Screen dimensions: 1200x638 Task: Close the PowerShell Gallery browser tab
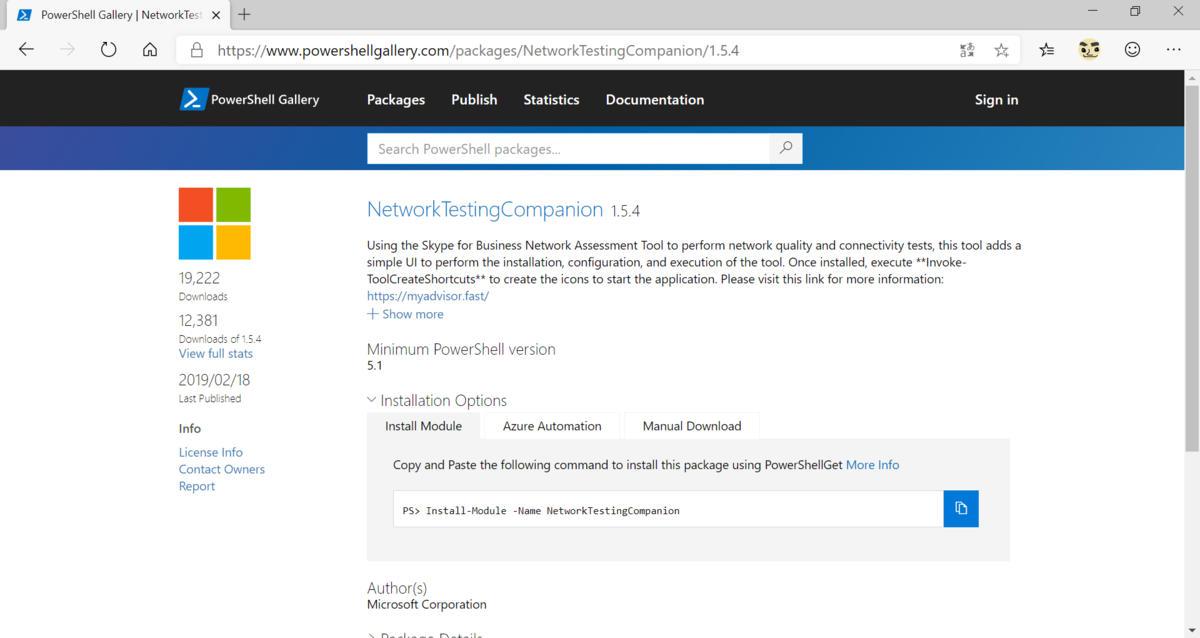(x=216, y=14)
